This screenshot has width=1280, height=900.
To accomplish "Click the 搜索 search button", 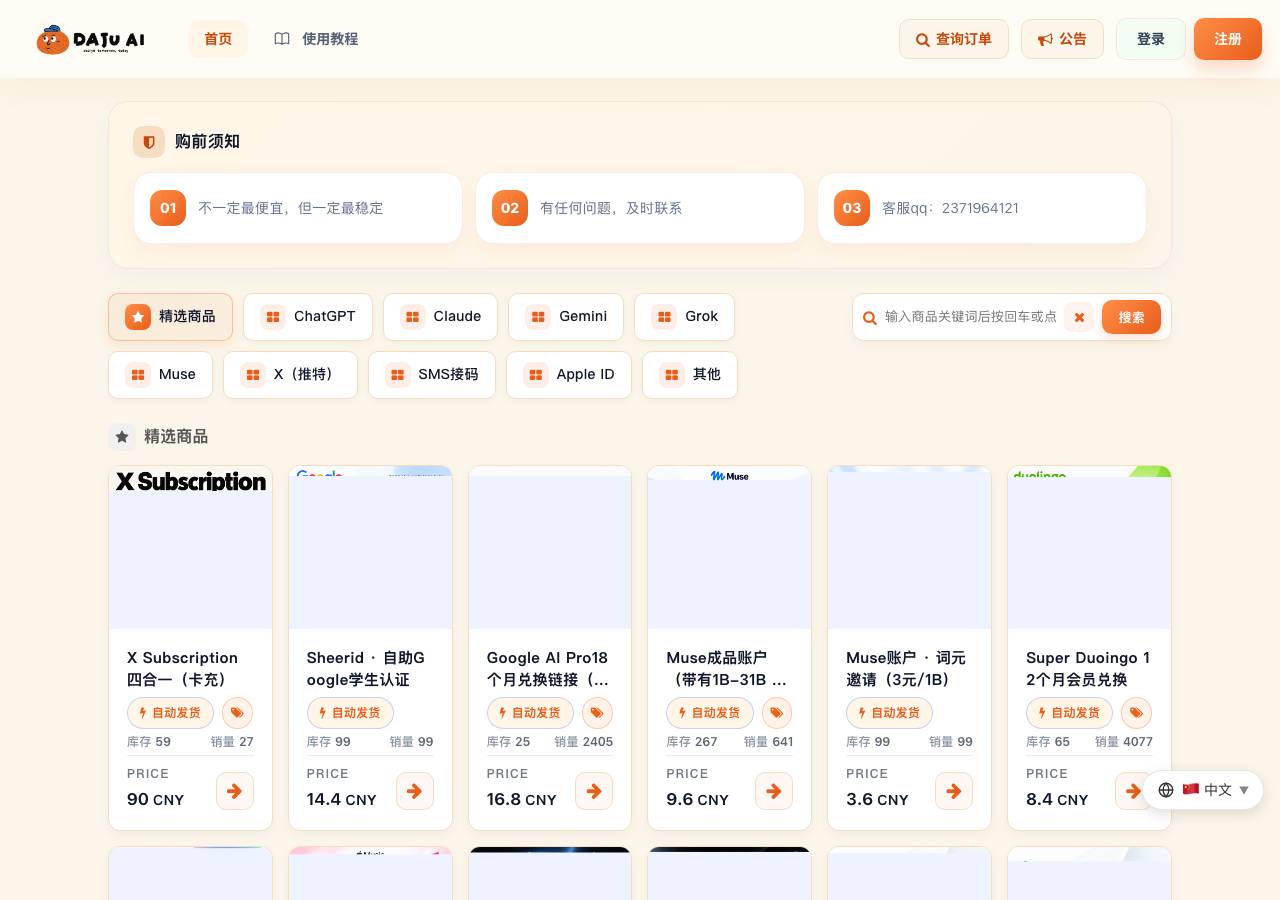I will (1131, 317).
